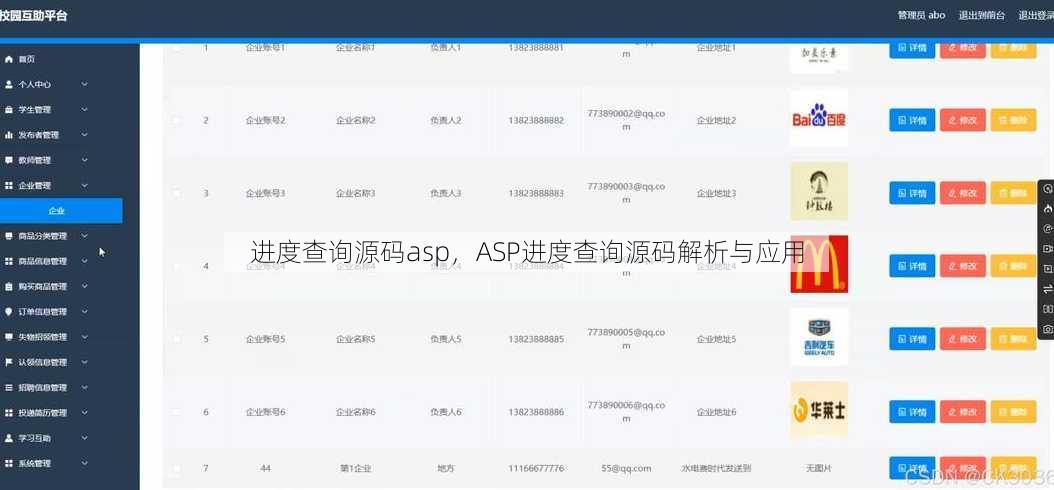Click the 教师管理 chat icon

click(x=9, y=160)
